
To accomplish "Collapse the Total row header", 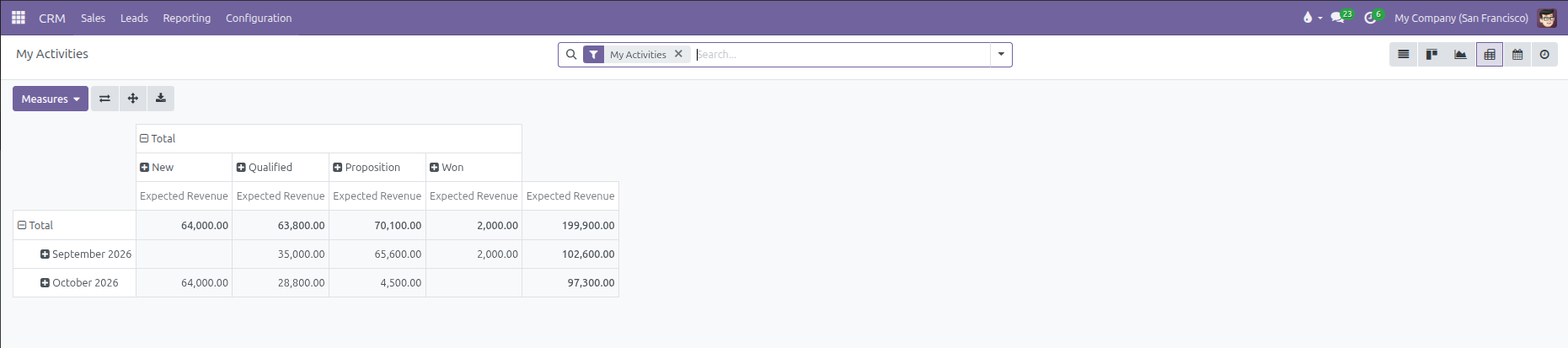I will click(x=35, y=225).
